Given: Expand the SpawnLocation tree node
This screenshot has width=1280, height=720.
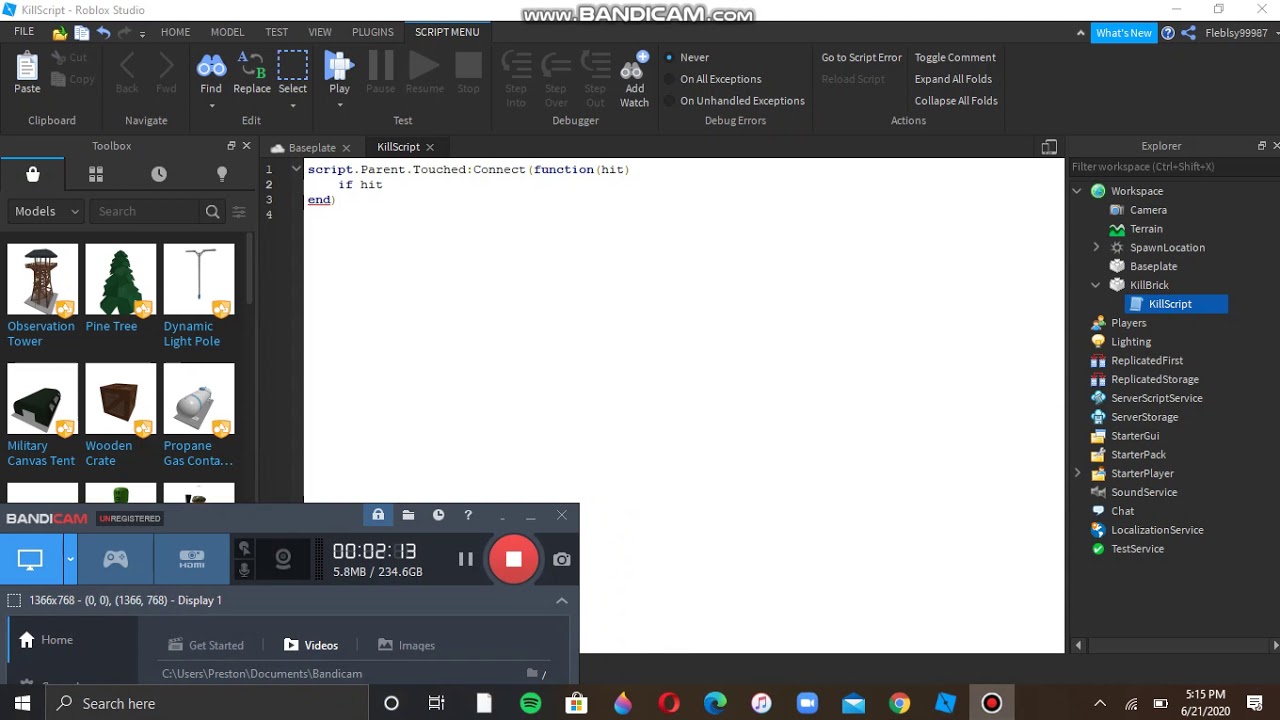Looking at the screenshot, I should pos(1096,247).
